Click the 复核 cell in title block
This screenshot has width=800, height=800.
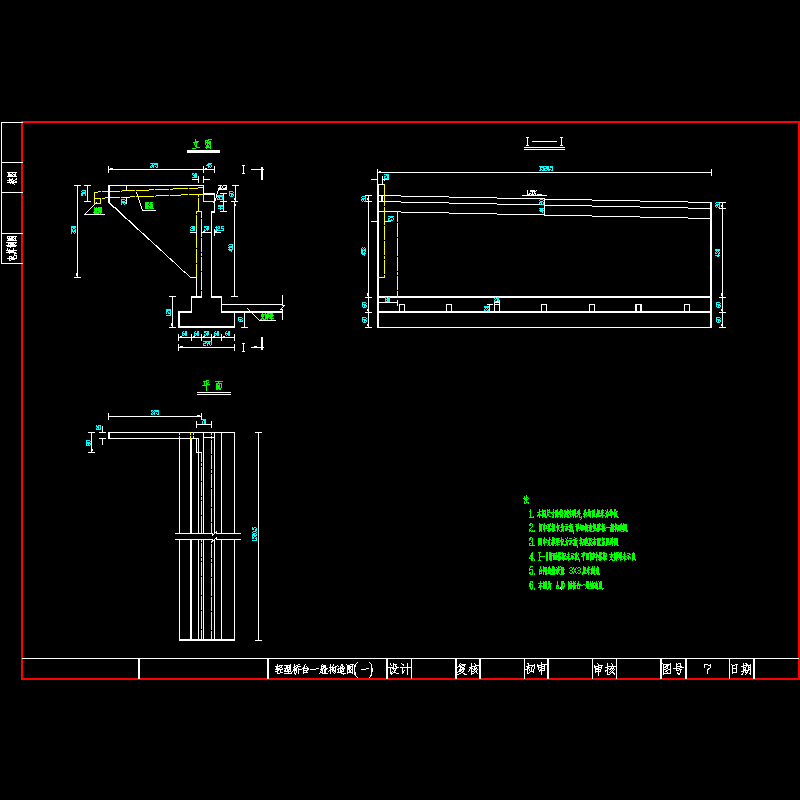tap(467, 669)
